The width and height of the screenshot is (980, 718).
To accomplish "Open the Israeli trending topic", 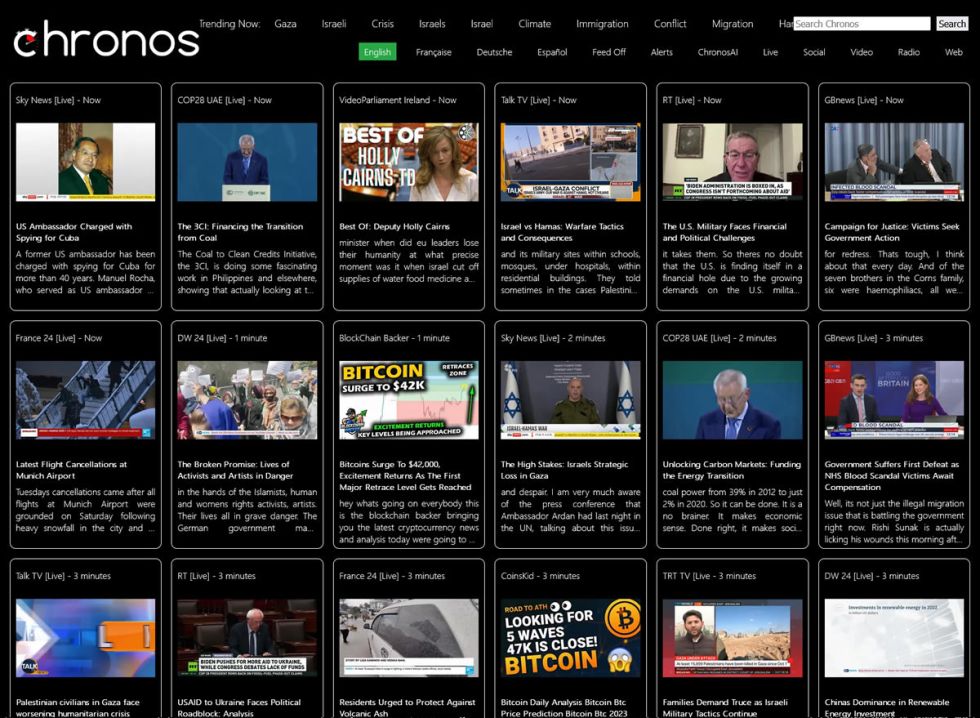I will (334, 24).
